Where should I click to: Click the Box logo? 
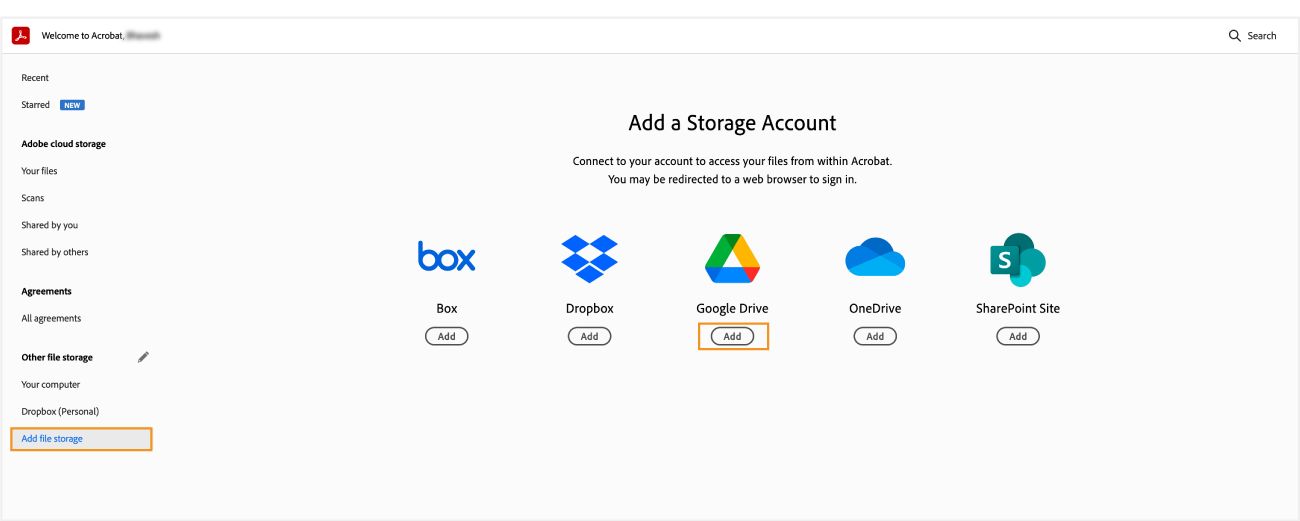point(447,257)
